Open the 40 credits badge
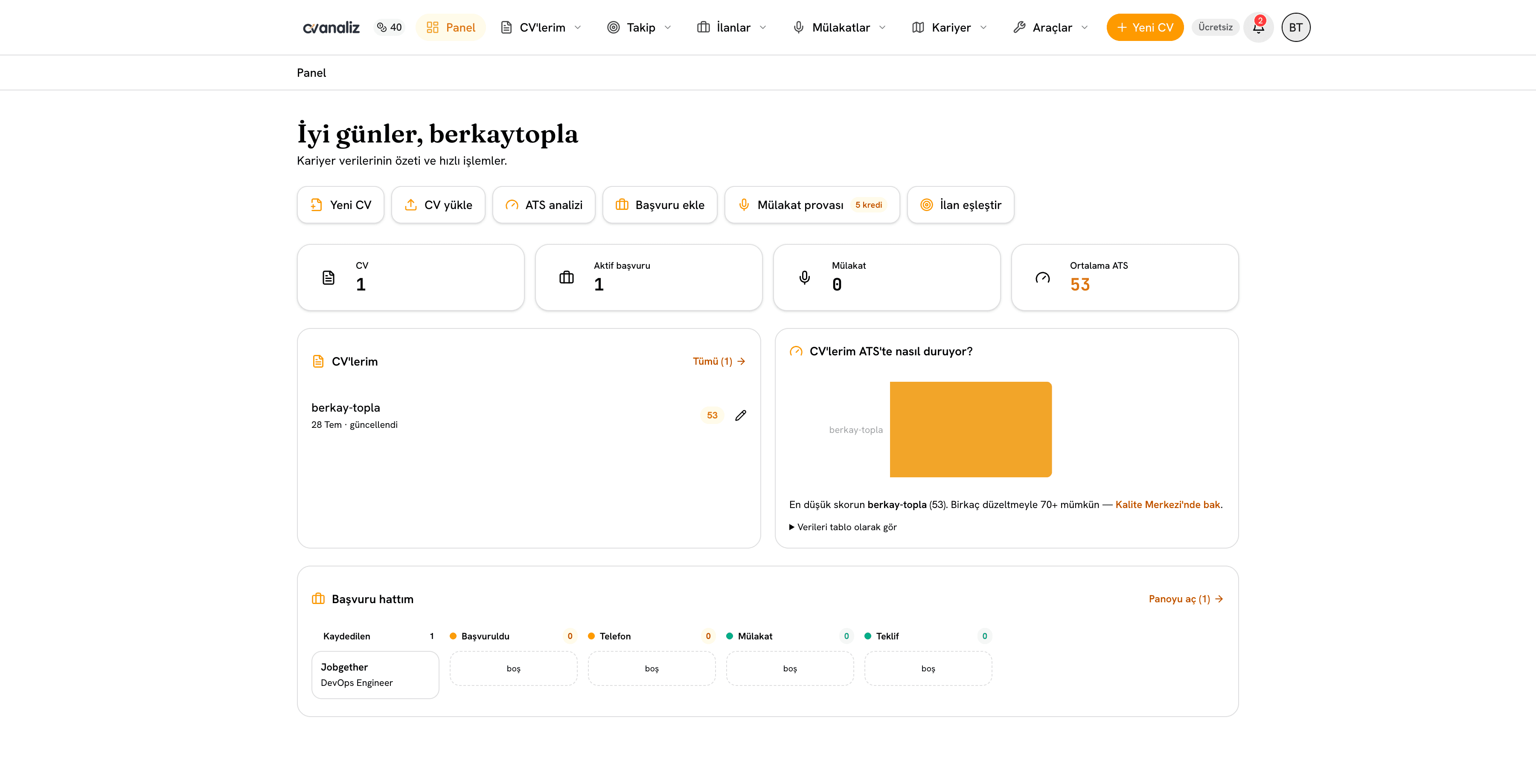1536x784 pixels. pos(390,27)
